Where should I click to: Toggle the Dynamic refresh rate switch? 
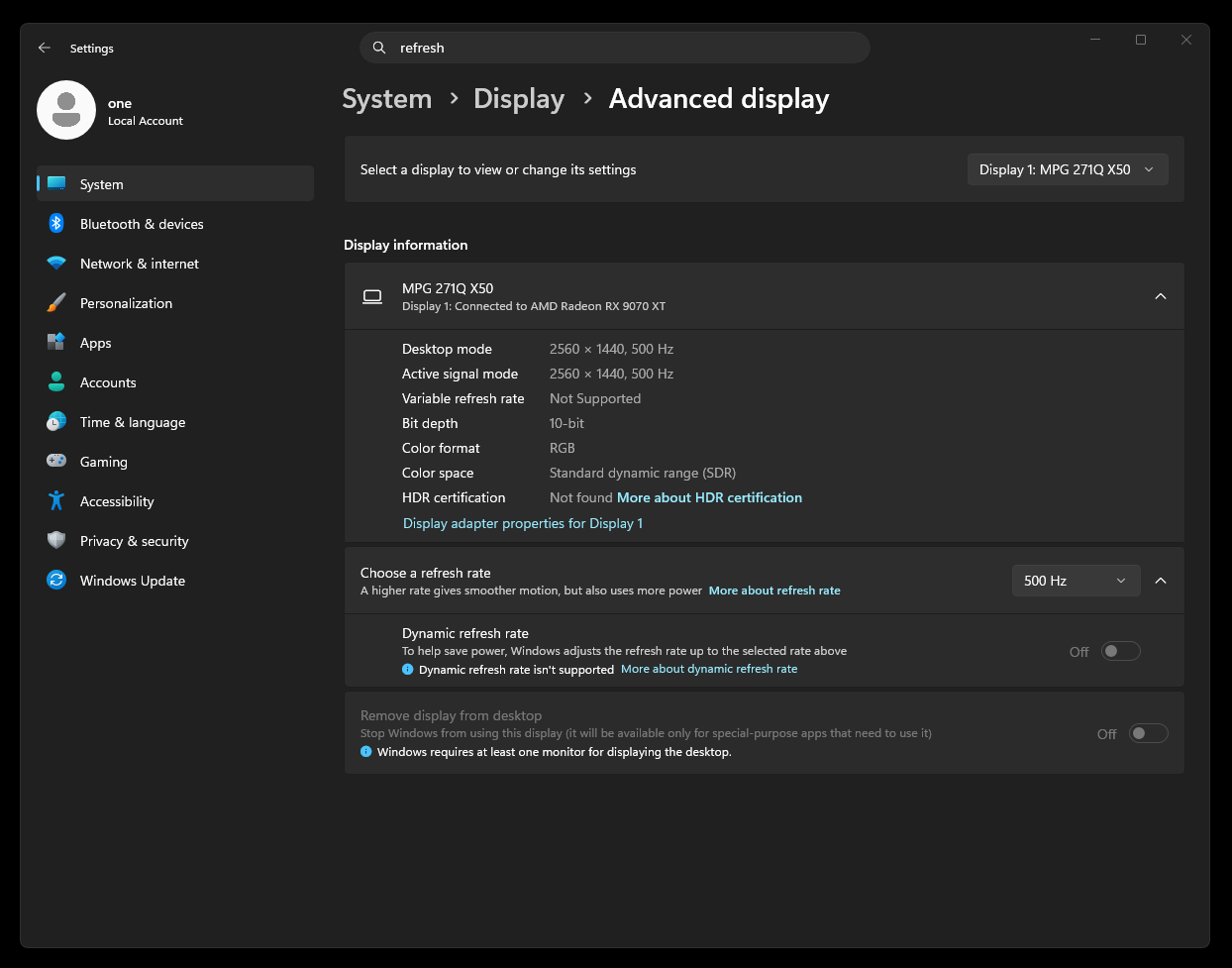[x=1121, y=651]
